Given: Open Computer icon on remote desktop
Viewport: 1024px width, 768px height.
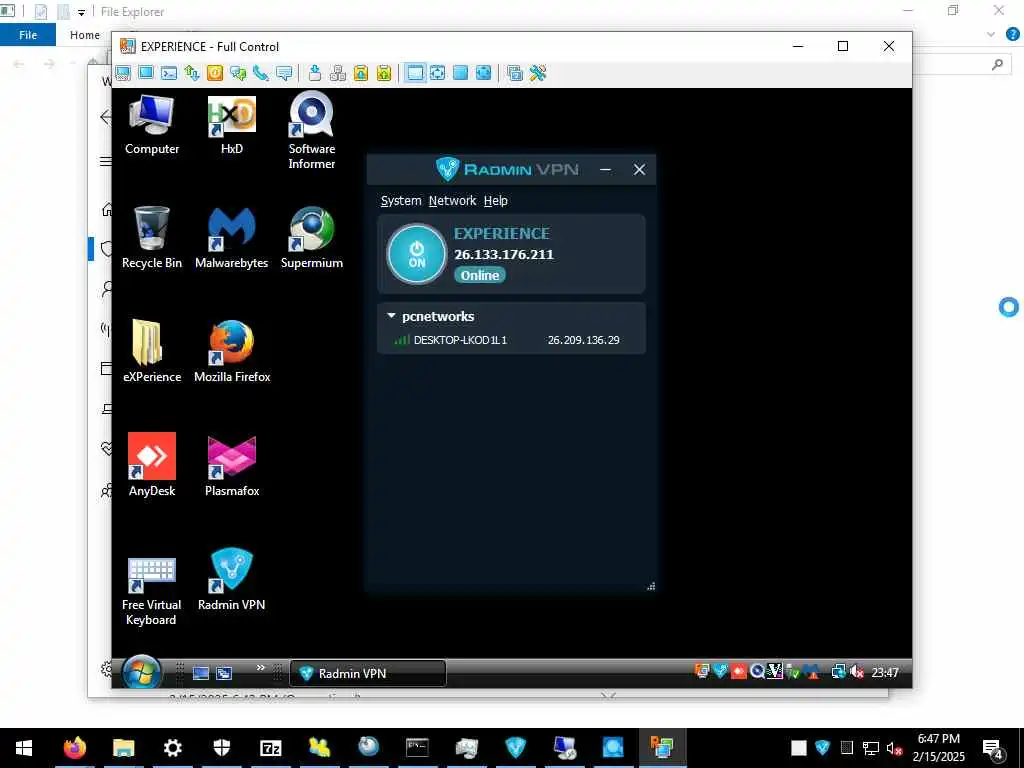Looking at the screenshot, I should (152, 125).
